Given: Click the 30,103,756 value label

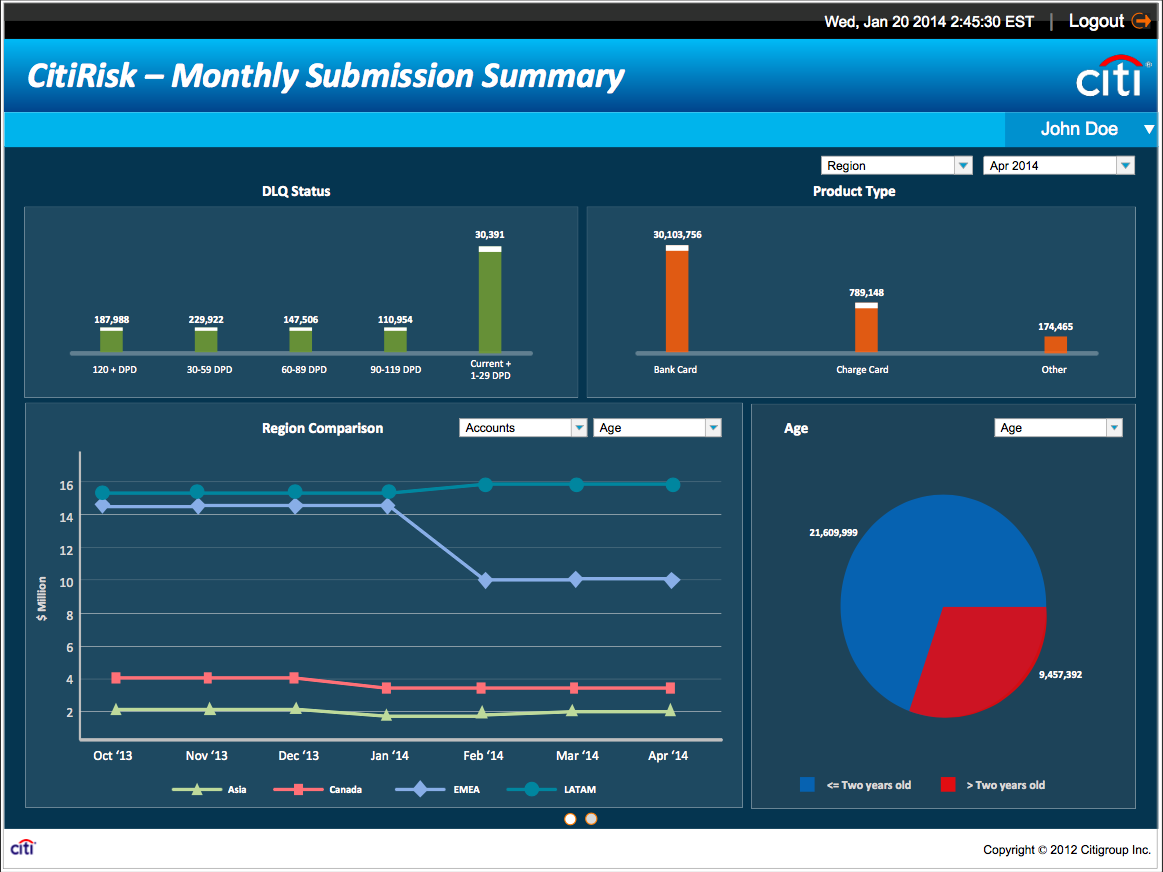Looking at the screenshot, I should pyautogui.click(x=677, y=234).
